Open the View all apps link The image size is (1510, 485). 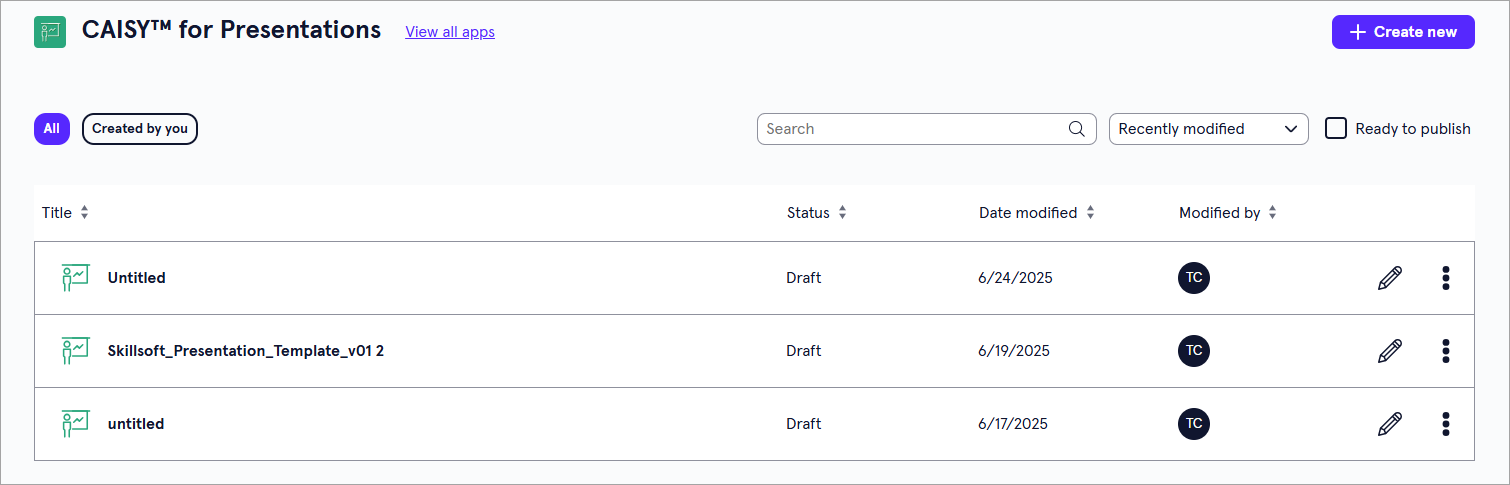click(450, 32)
